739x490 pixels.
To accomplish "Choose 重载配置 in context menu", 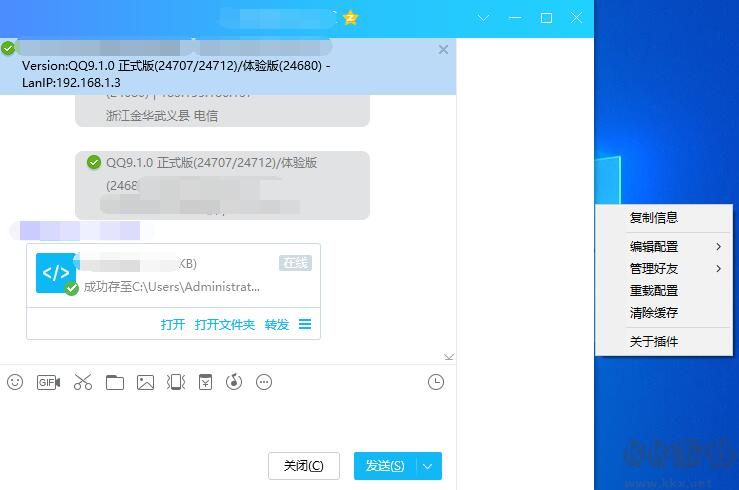I will point(664,291).
